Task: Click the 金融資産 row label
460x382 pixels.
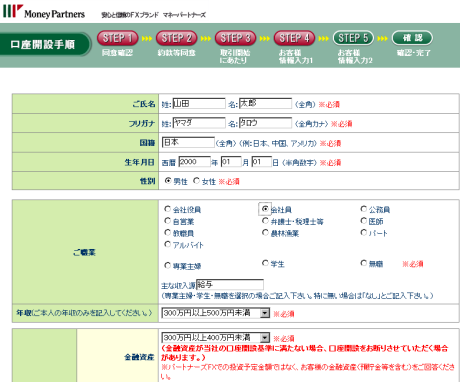Action: click(x=139, y=357)
